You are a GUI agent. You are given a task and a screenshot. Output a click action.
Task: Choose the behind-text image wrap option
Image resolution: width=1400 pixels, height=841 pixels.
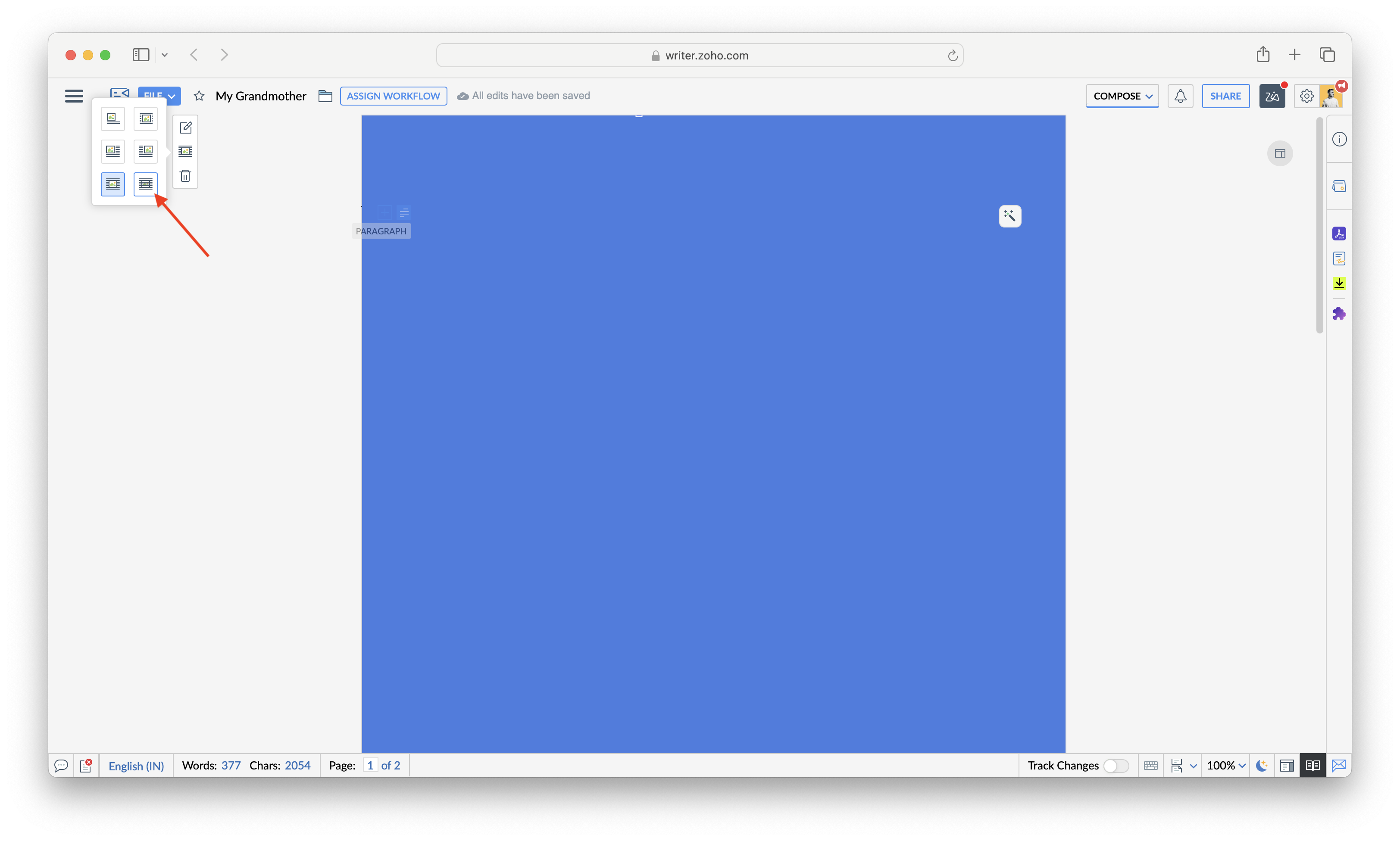[x=146, y=184]
